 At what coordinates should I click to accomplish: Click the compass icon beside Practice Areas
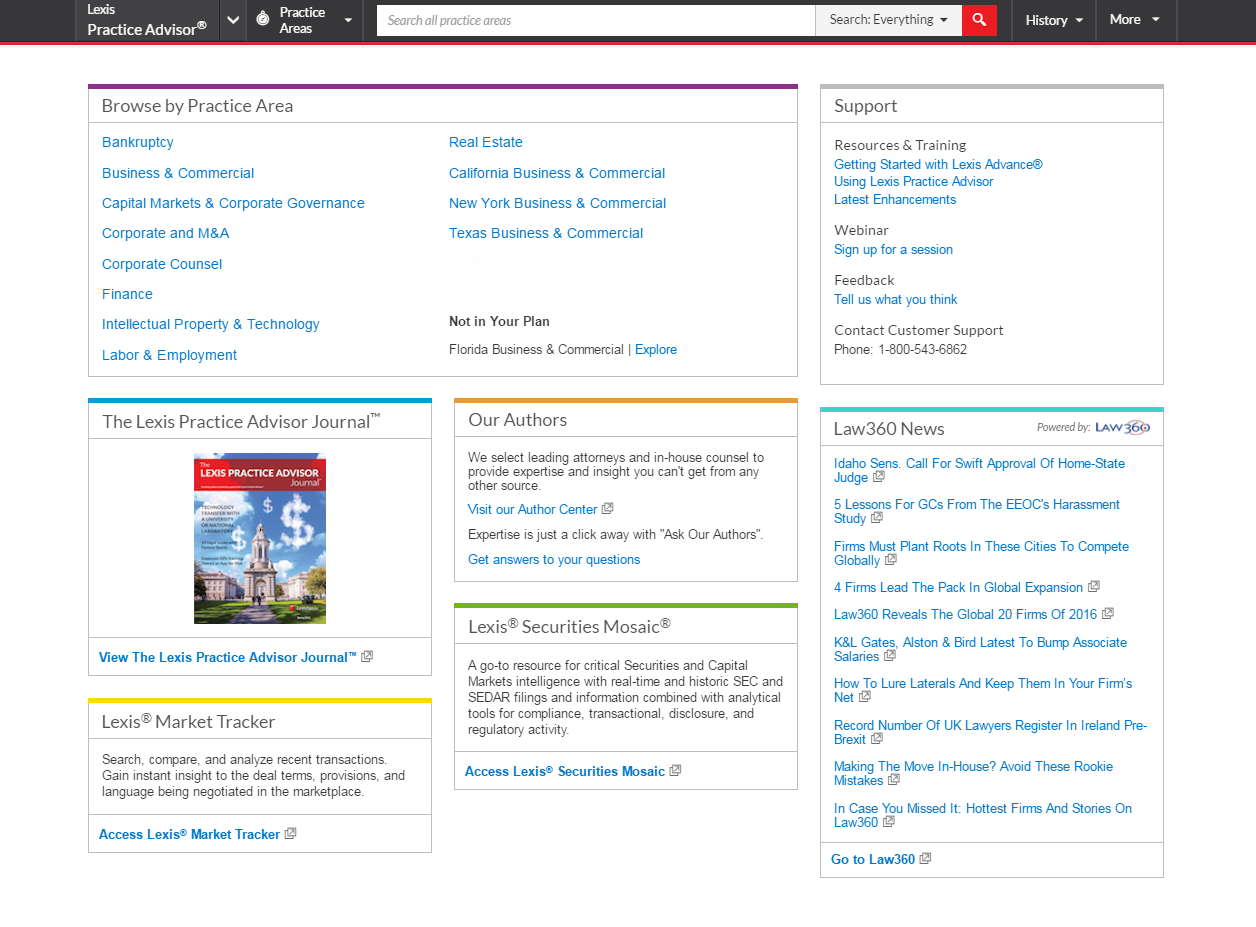pos(263,19)
